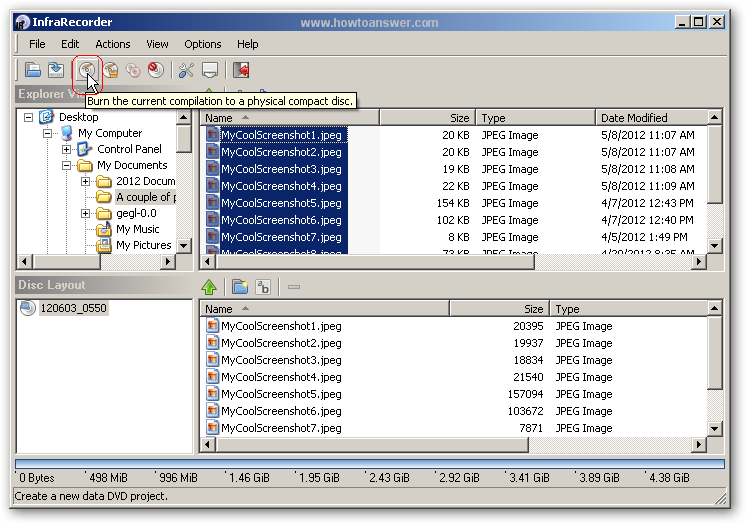Select MyCoolScreenshot2.jpeg in disc layout

[x=281, y=343]
